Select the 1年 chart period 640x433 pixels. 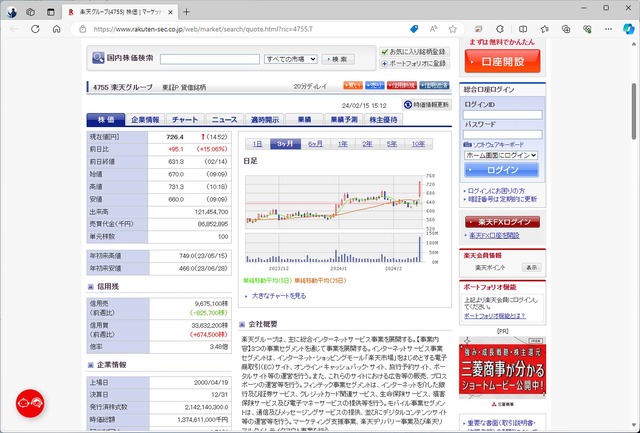343,144
